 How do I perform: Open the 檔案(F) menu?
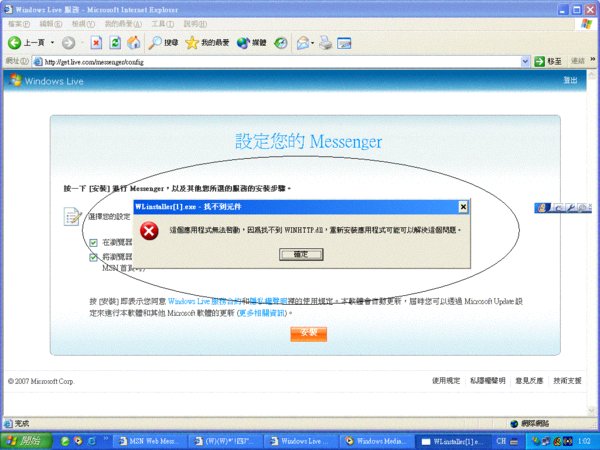pos(19,24)
